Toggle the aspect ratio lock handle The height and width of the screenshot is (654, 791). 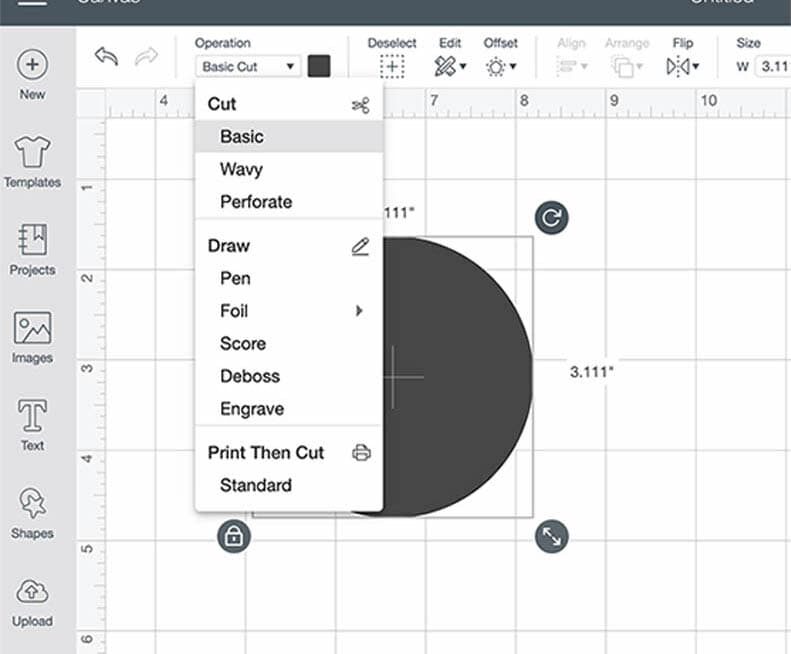tap(234, 536)
